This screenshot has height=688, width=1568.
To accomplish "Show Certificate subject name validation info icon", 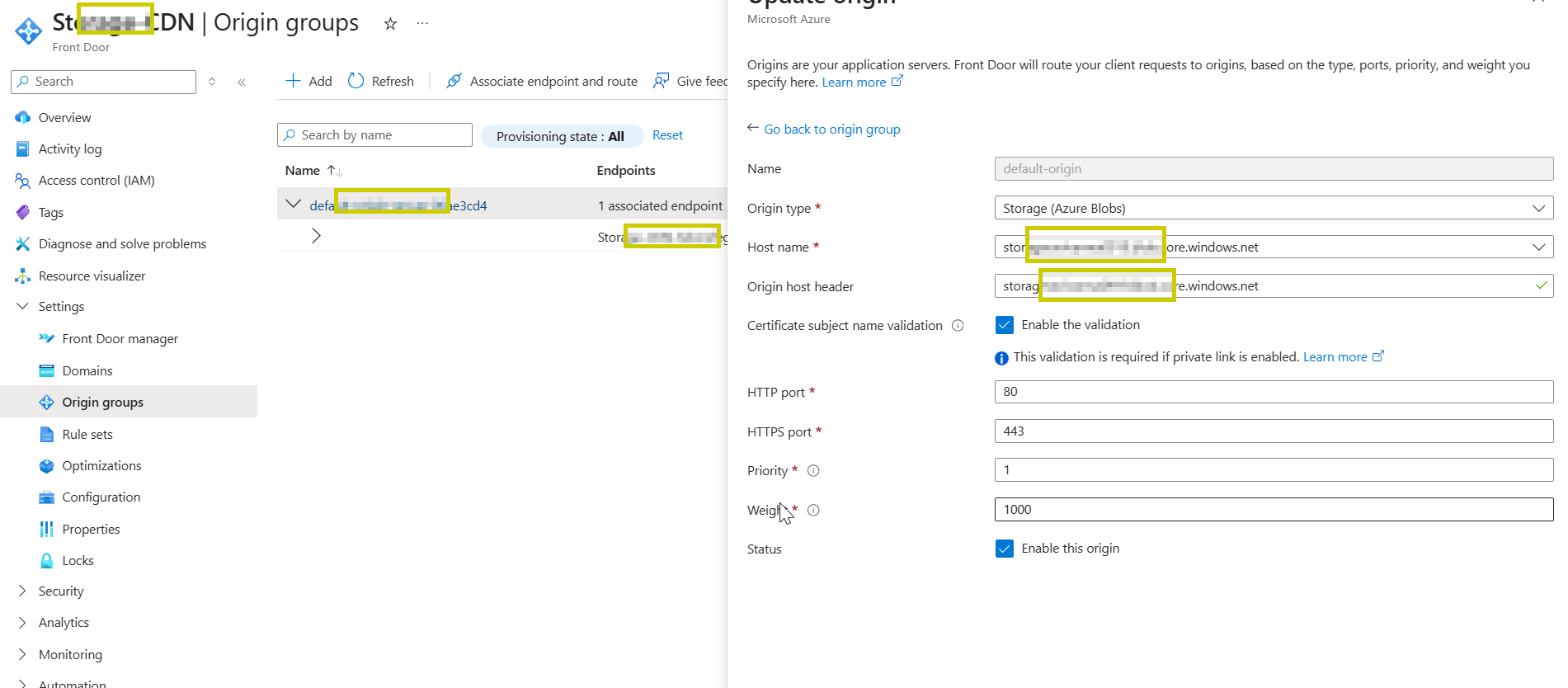I will (958, 326).
